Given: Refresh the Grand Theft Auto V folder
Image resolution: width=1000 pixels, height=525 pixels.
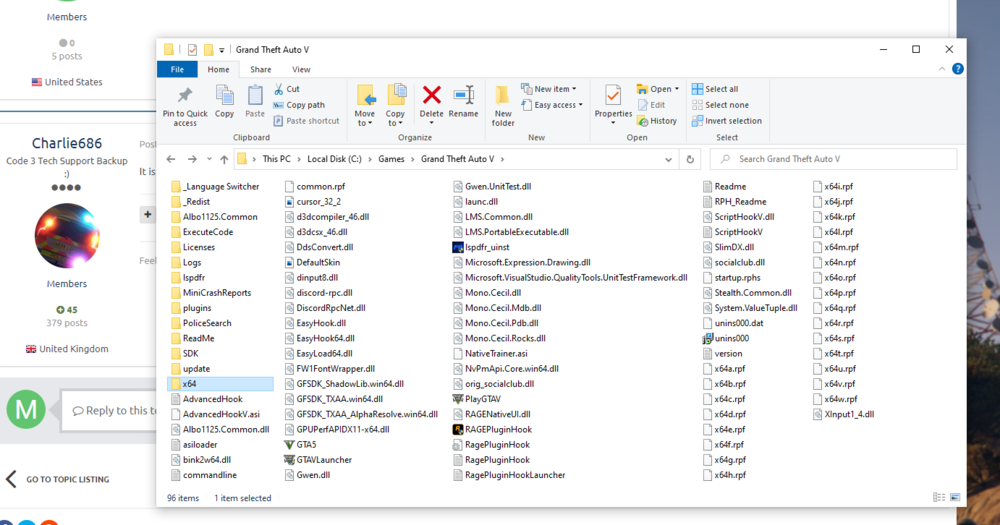Looking at the screenshot, I should (690, 159).
